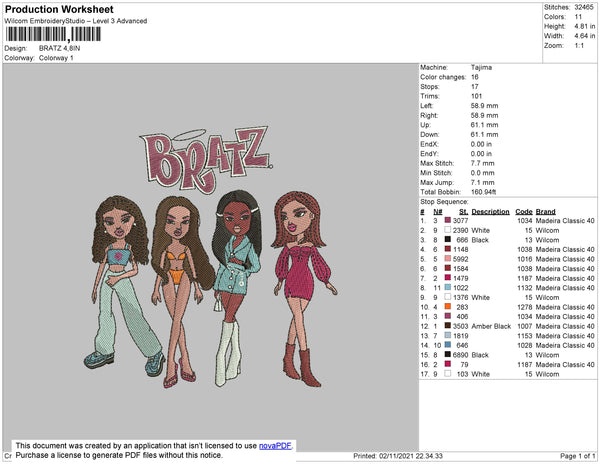The width and height of the screenshot is (600, 464).
Task: Click the Stitches value 32465
Action: [x=584, y=7]
